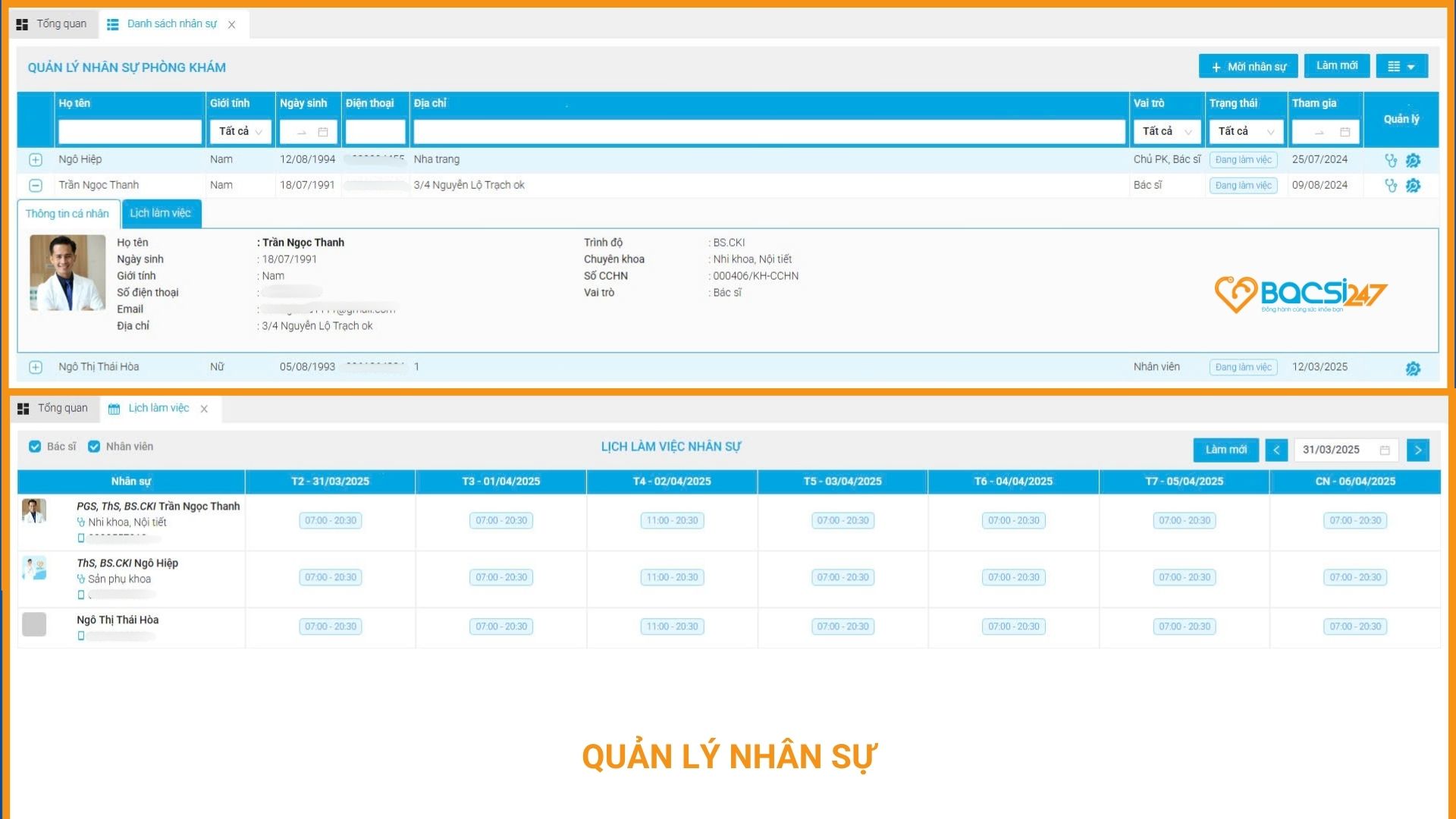Click list icon on Danh sách nhân sự tab
The width and height of the screenshot is (1456, 819).
tap(113, 24)
